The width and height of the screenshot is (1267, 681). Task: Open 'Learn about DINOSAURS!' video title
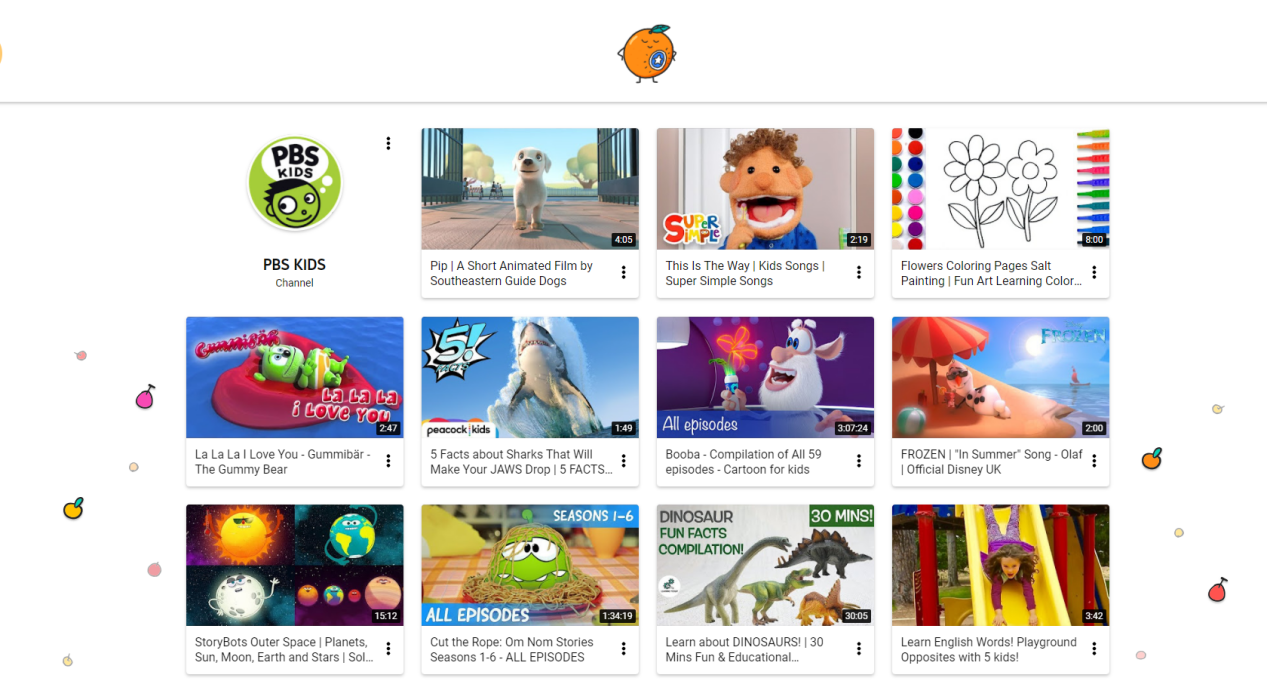pyautogui.click(x=745, y=649)
